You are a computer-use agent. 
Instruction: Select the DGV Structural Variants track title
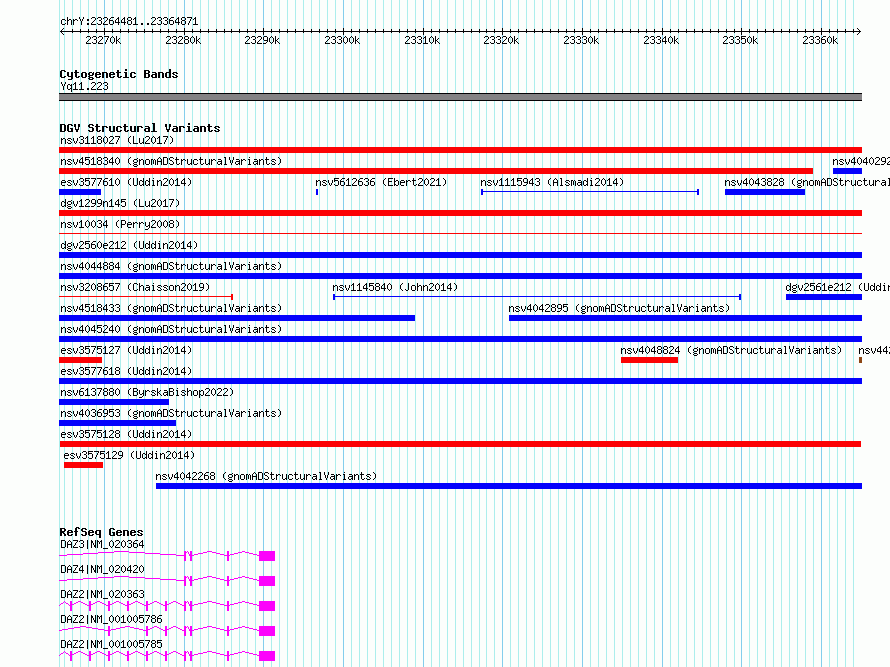tap(140, 128)
